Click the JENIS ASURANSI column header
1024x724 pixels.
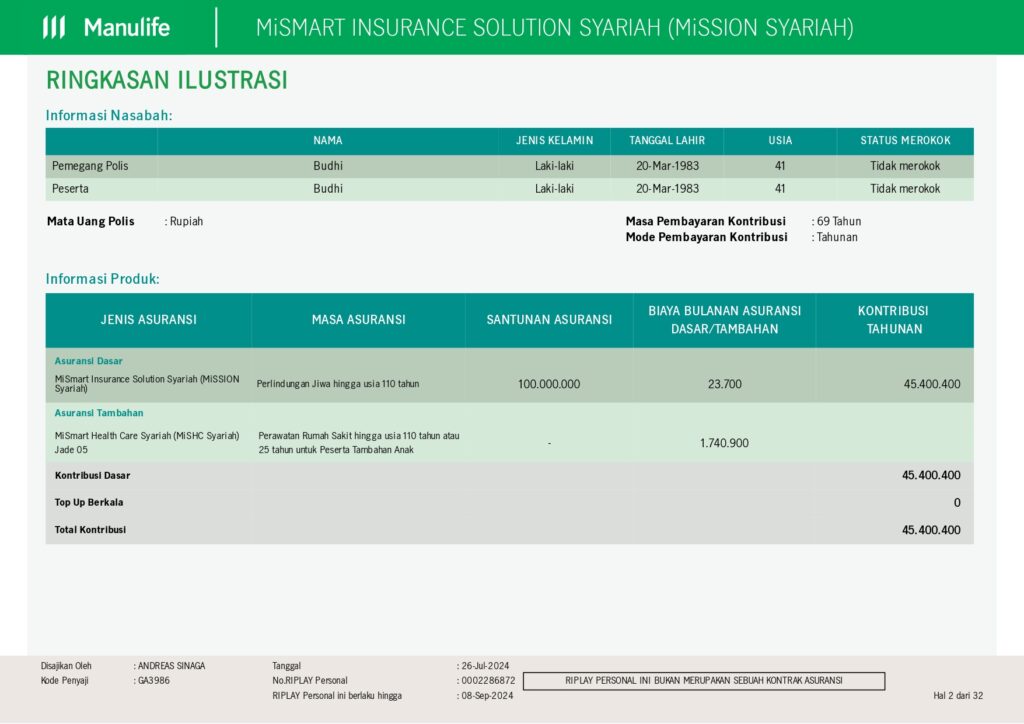pyautogui.click(x=148, y=320)
